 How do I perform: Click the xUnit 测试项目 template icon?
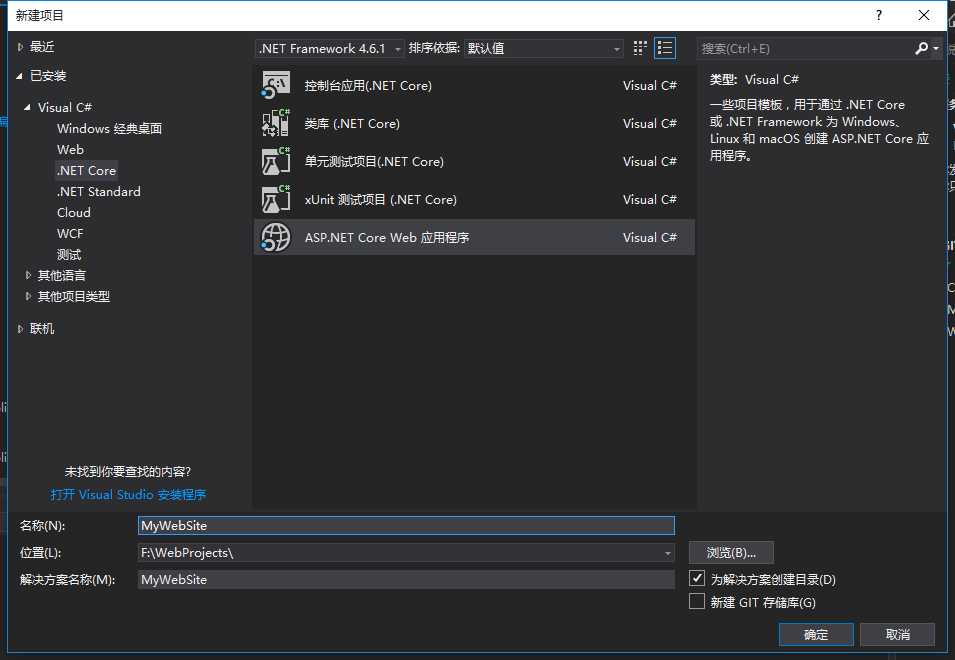[x=276, y=199]
